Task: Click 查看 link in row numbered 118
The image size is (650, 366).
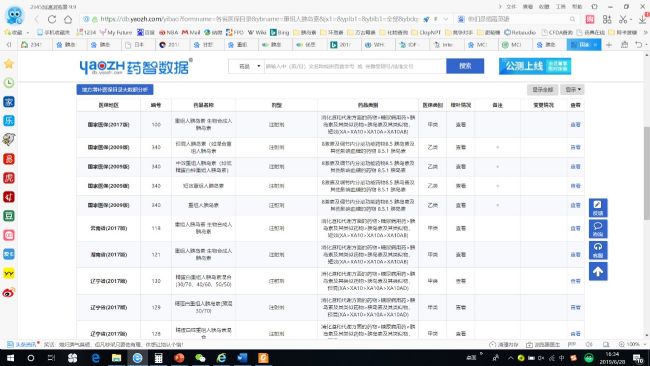Action: (x=575, y=228)
